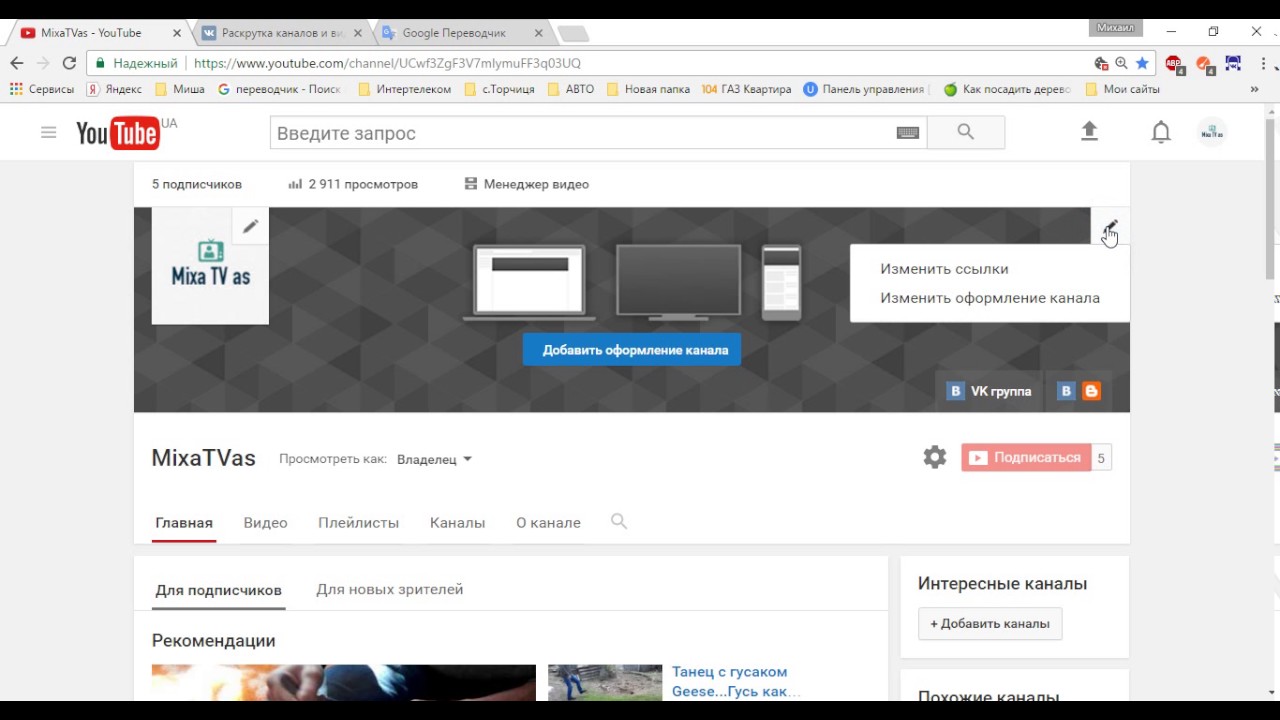Bookmark this page with the star icon
This screenshot has width=1280, height=720.
[1142, 63]
